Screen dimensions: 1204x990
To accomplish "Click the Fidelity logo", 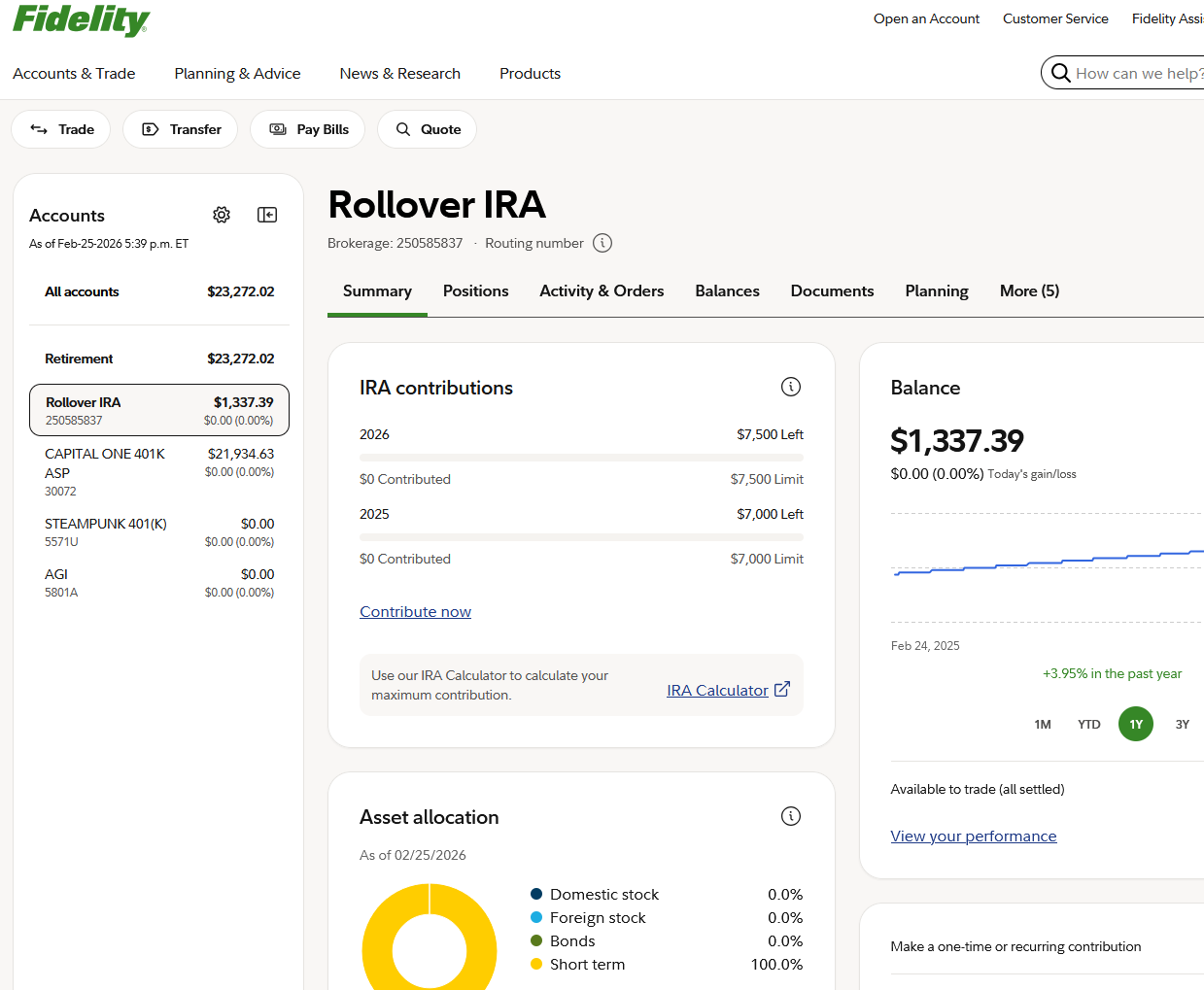I will click(81, 19).
